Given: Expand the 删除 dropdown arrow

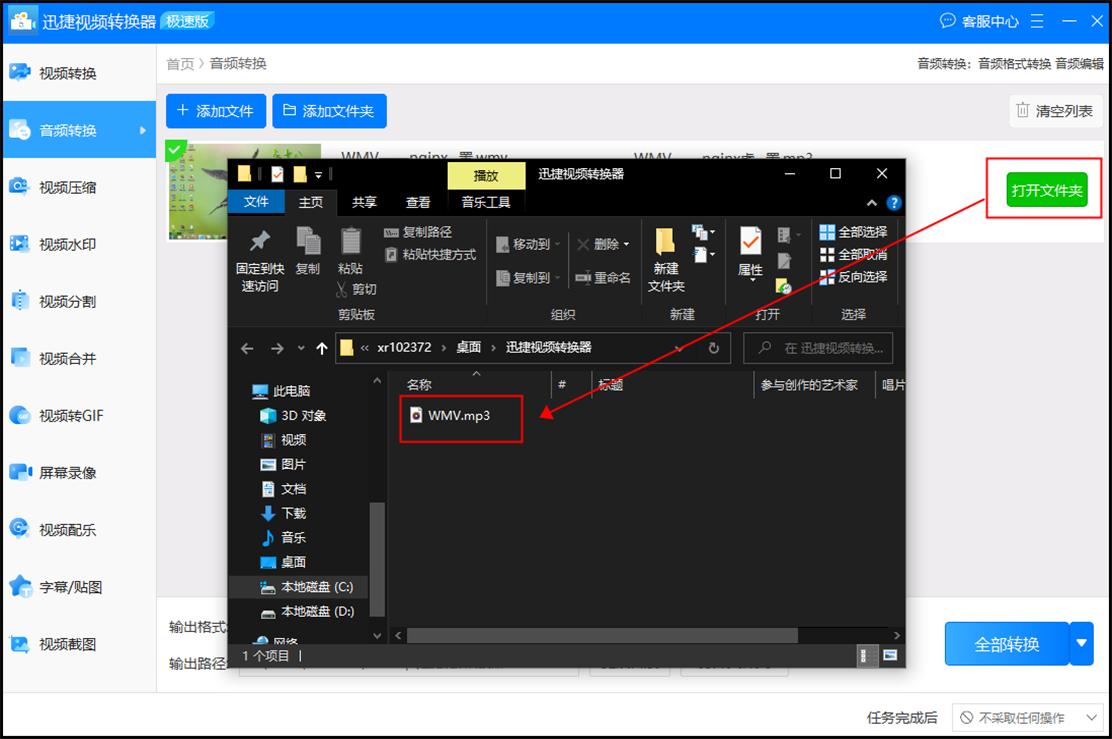Looking at the screenshot, I should 628,243.
